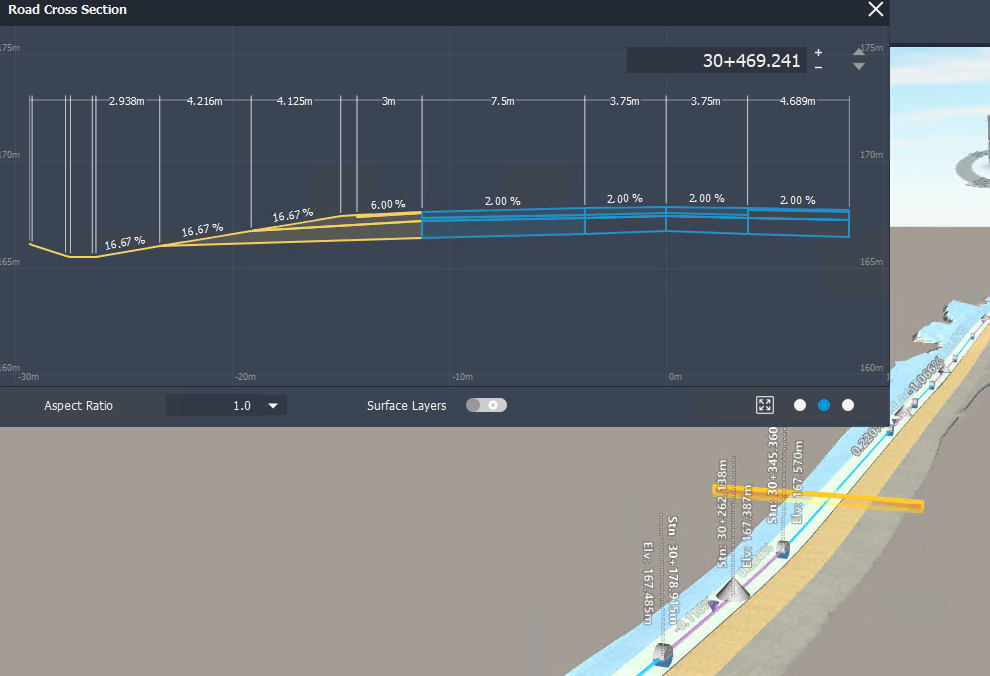Click the 4.216m width dimension label
The height and width of the screenshot is (676, 990).
(x=205, y=101)
